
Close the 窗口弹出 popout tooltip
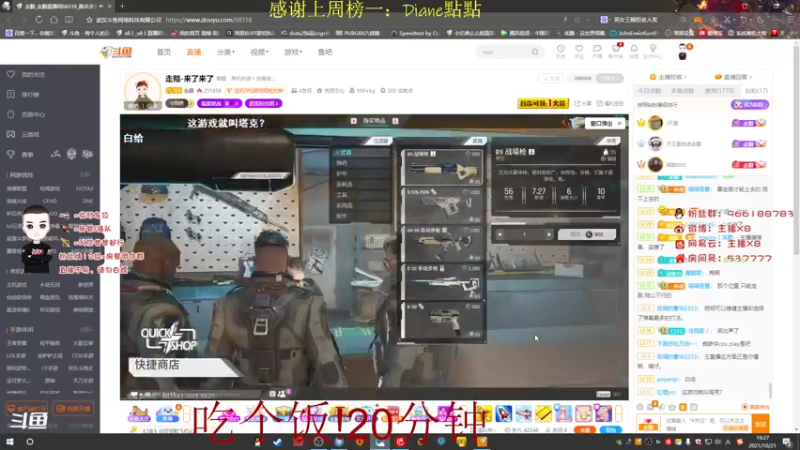tap(619, 123)
